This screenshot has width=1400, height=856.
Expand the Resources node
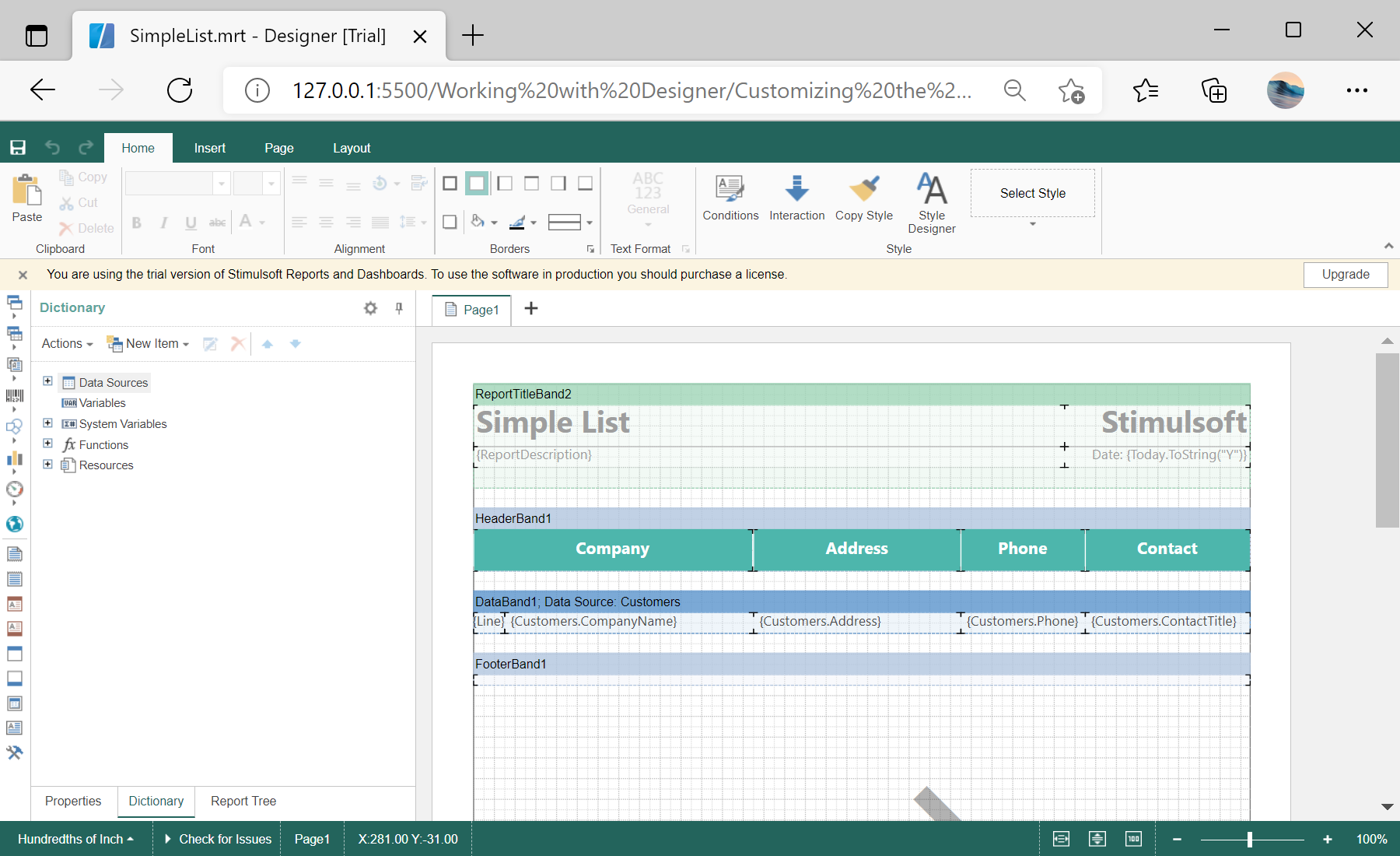(x=47, y=464)
